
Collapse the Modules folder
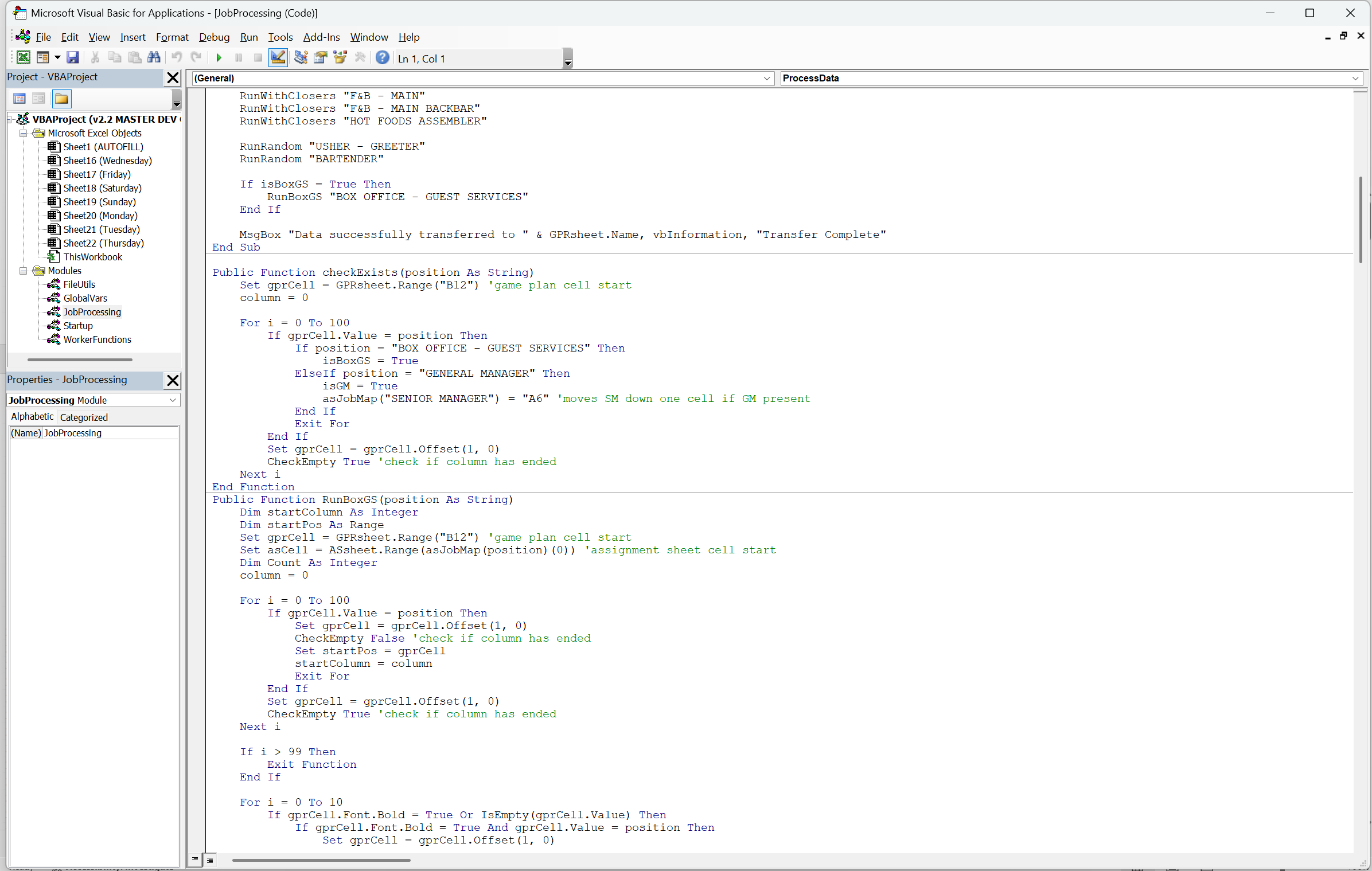pos(24,271)
